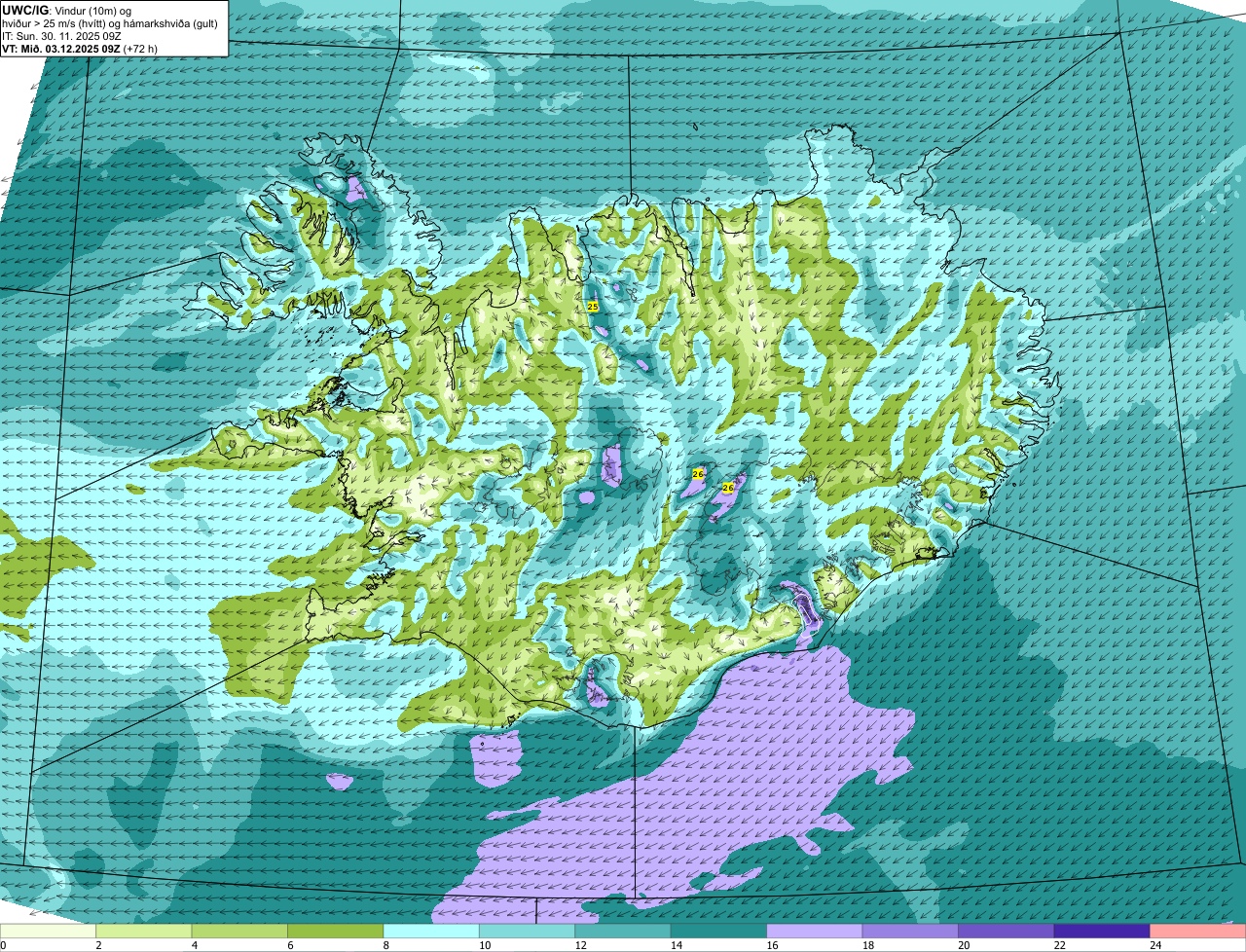
Task: Click the 'hviður > 25 m/s (hvítt)' description line
Action: point(112,23)
